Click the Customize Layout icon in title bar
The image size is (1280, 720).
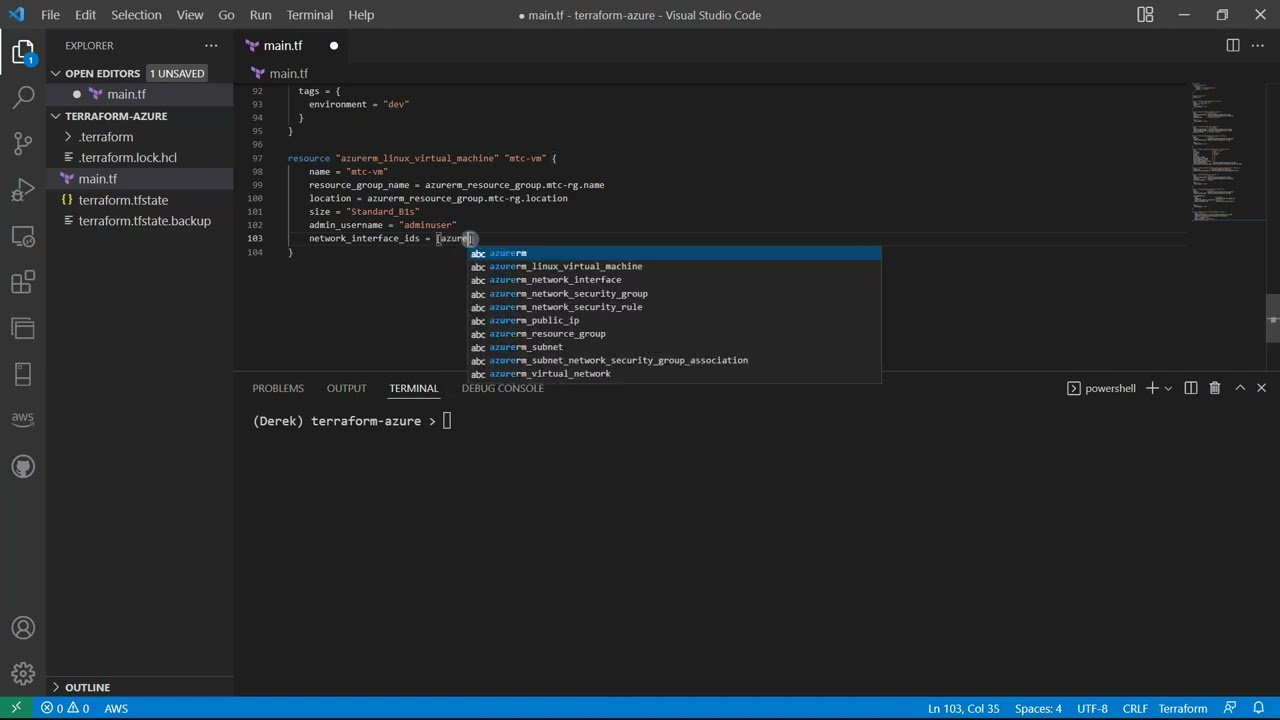point(1145,14)
